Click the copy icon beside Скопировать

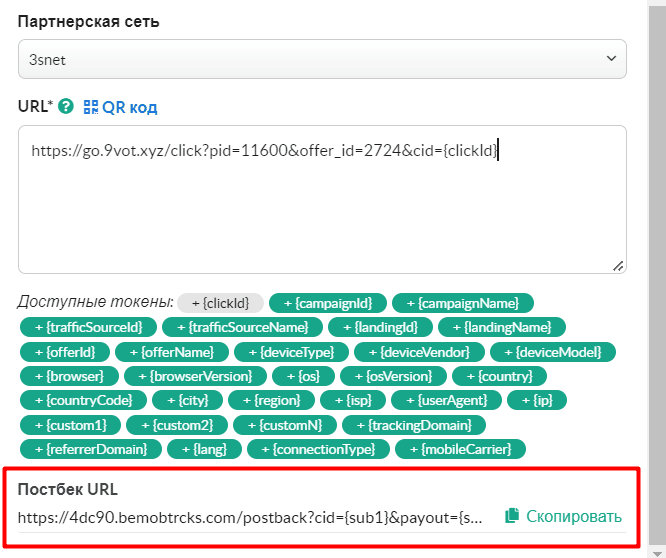pyautogui.click(x=512, y=515)
